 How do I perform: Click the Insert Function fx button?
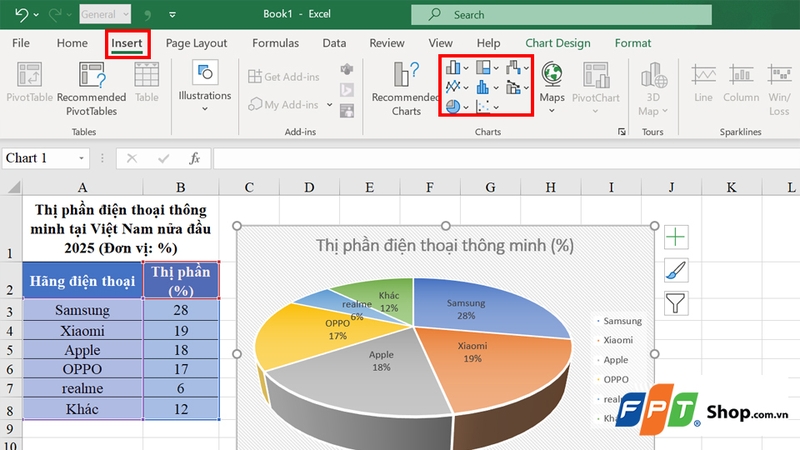(195, 158)
